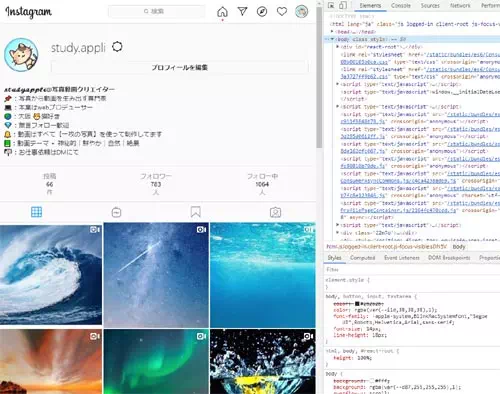Screen dimensions: 500x394
Task: Switch to the IGTV tab icon
Action: pyautogui.click(x=116, y=212)
